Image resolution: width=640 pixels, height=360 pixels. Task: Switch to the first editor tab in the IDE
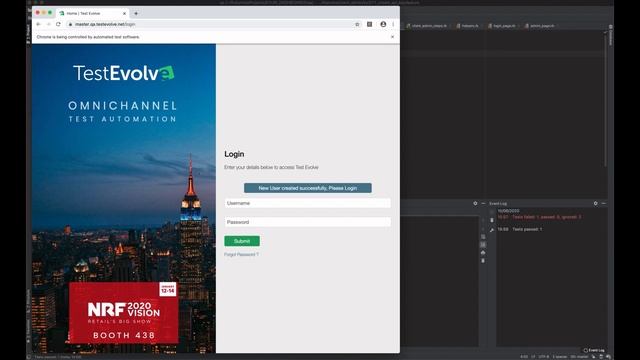(x=427, y=26)
